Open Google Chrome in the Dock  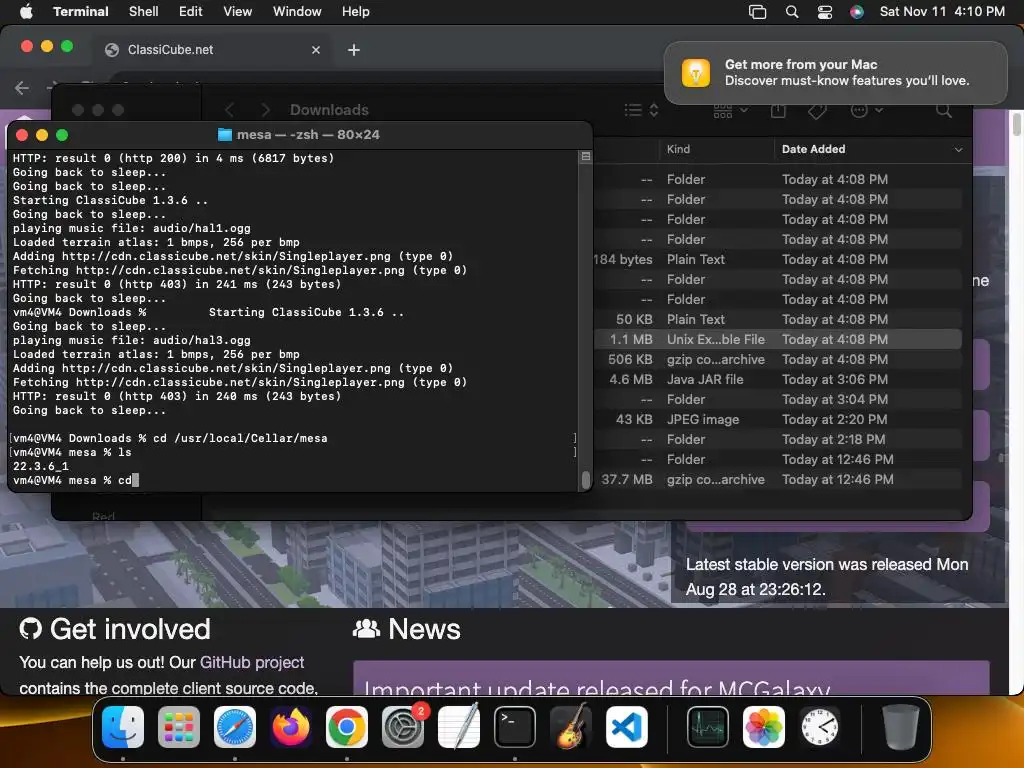point(347,727)
